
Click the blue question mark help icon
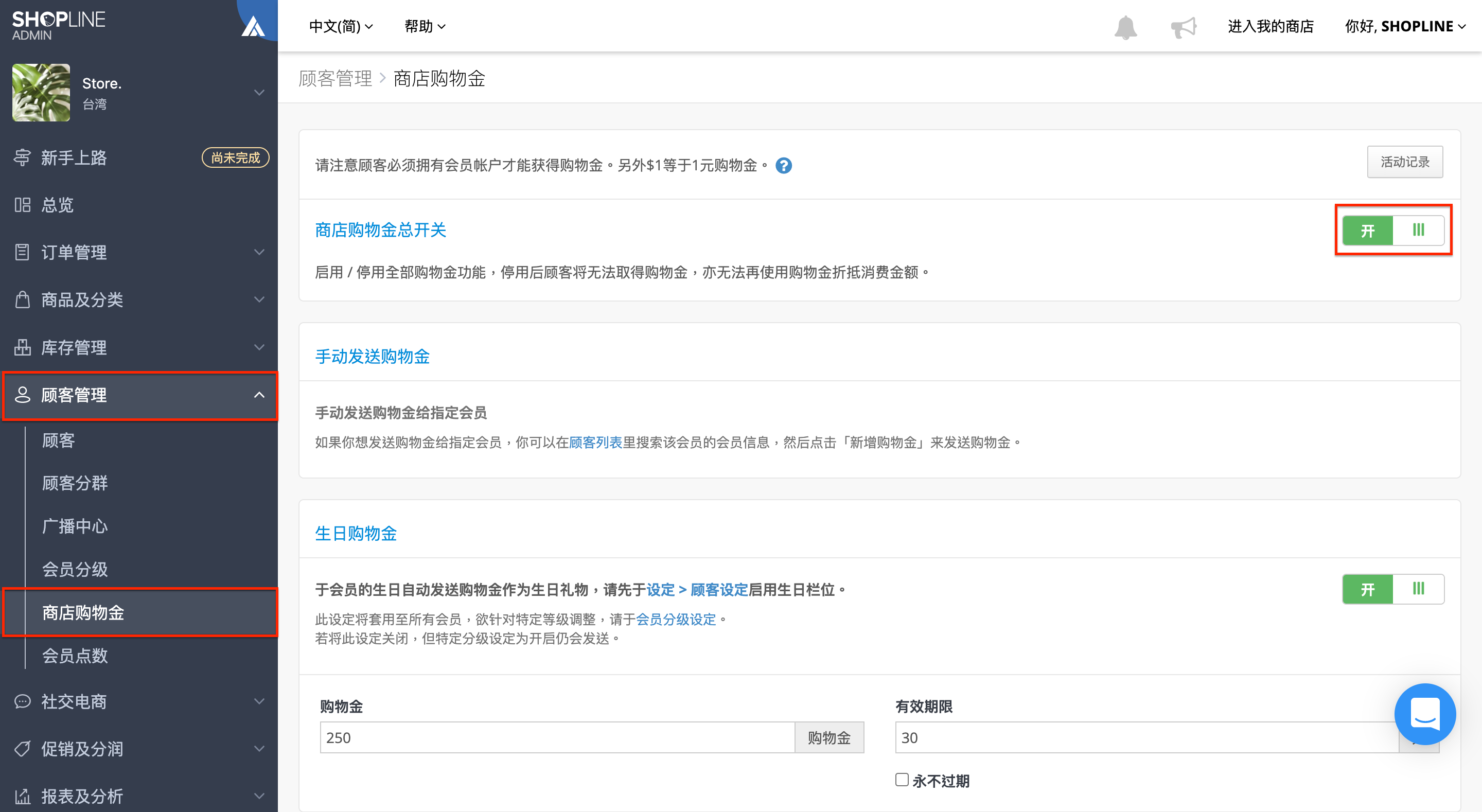[783, 166]
